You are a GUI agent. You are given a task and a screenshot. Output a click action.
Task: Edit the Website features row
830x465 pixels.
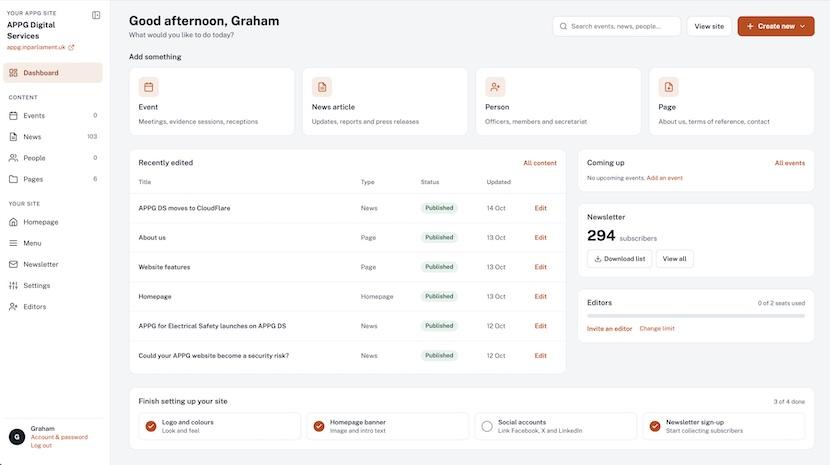tap(540, 267)
